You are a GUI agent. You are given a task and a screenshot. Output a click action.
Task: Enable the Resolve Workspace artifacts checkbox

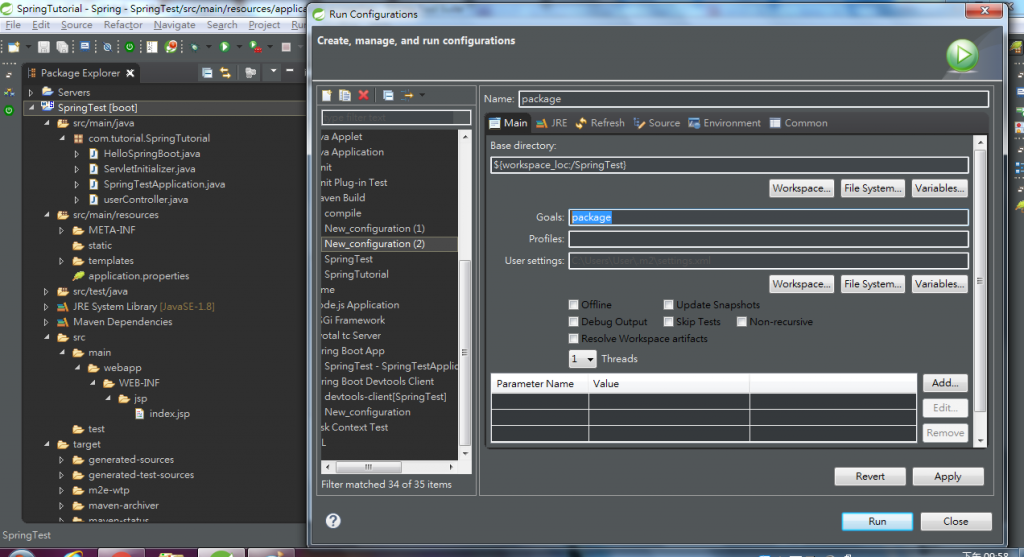click(x=573, y=338)
